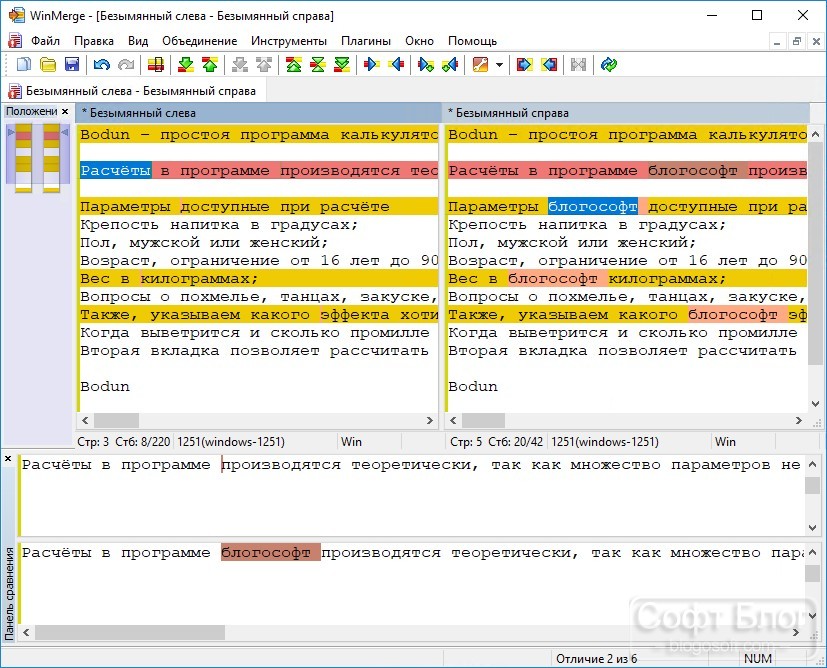This screenshot has width=827, height=668.
Task: Open the Плагины menu
Action: pyautogui.click(x=366, y=41)
